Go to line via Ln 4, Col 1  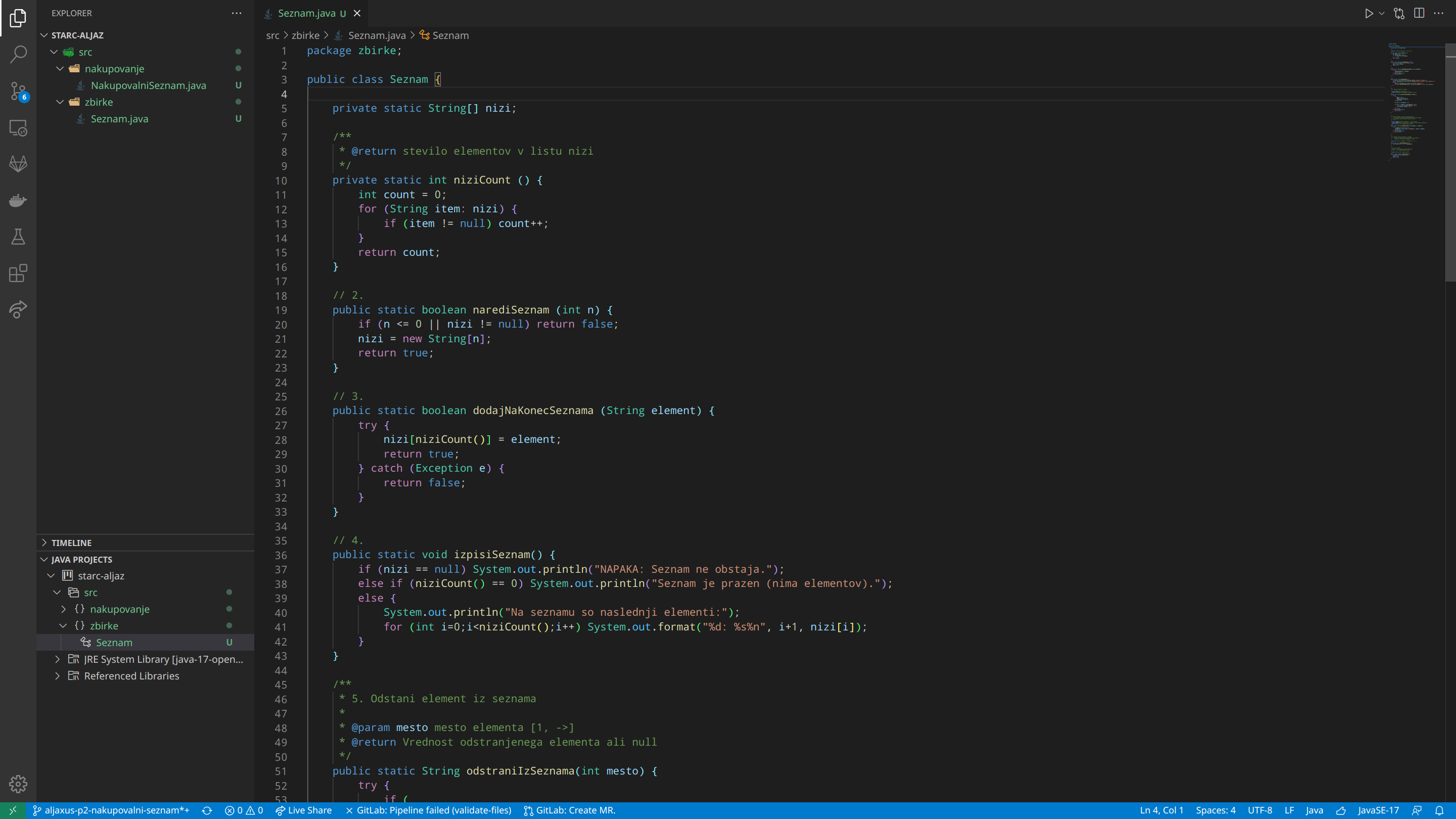[1162, 810]
